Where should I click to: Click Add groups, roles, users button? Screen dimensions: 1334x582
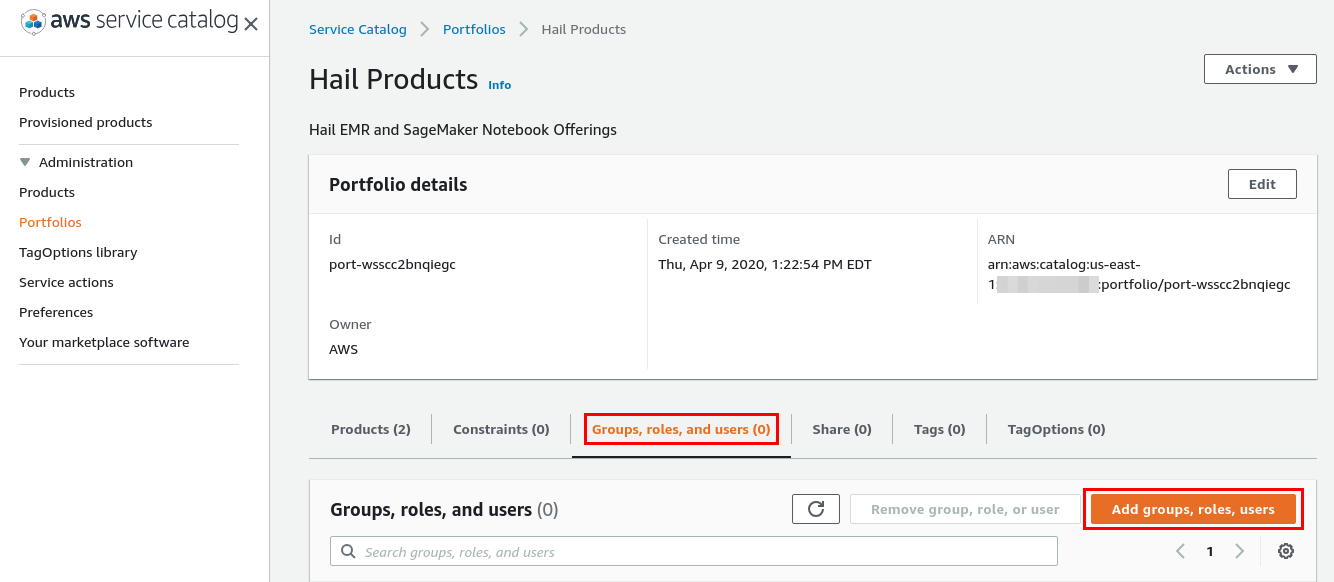click(x=1193, y=509)
